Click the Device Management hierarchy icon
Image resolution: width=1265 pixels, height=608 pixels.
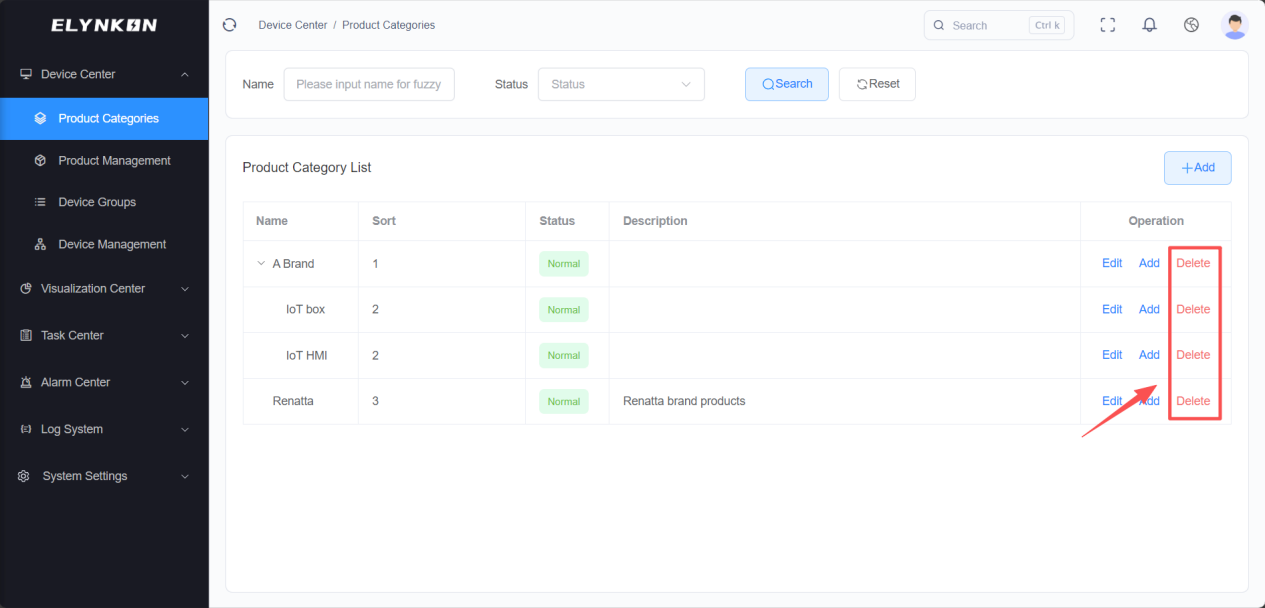pos(40,244)
